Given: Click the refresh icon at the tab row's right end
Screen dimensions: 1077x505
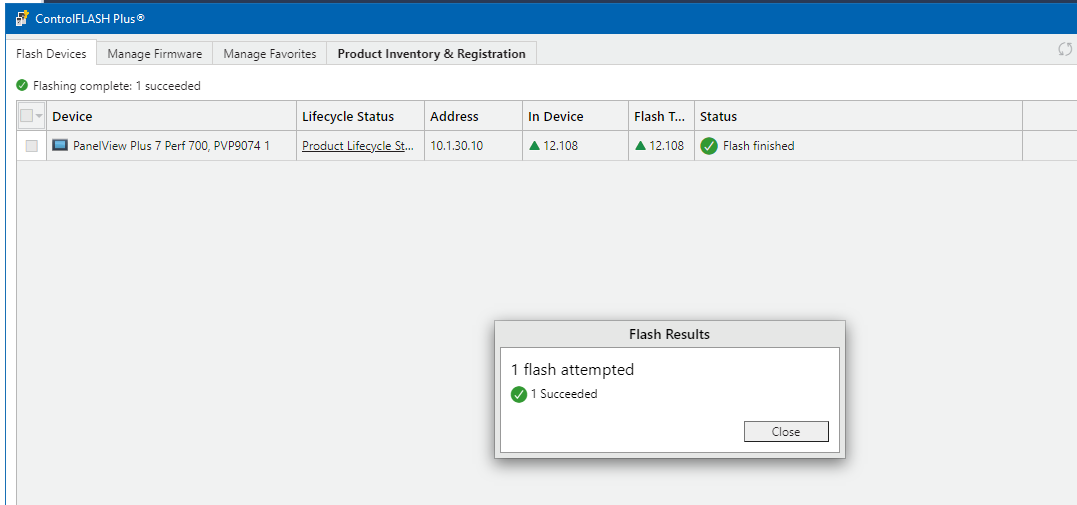Looking at the screenshot, I should point(1065,49).
